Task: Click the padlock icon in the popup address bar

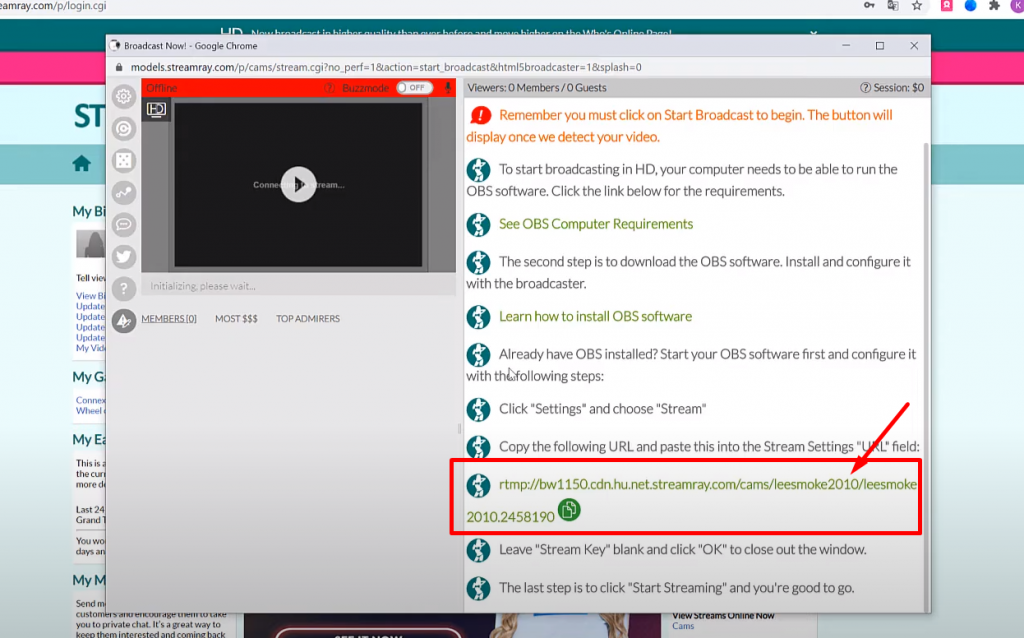Action: pyautogui.click(x=119, y=67)
